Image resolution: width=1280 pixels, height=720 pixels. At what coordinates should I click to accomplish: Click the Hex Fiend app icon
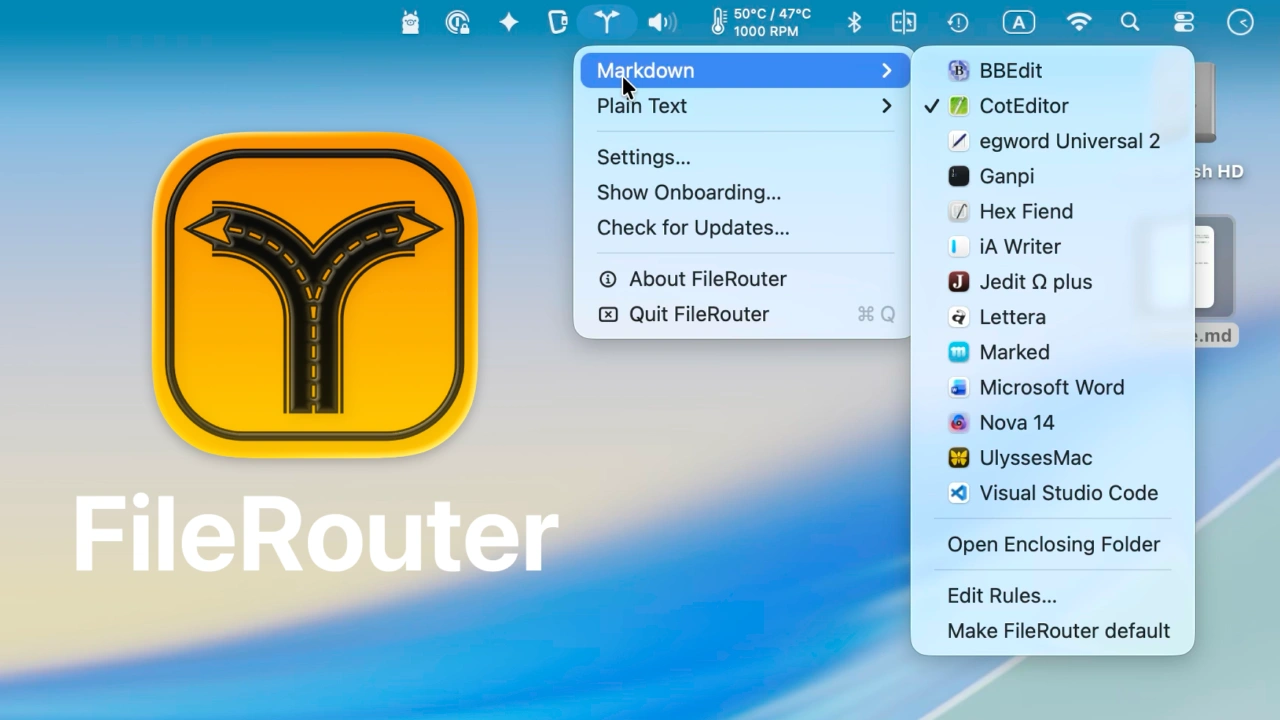coord(959,211)
